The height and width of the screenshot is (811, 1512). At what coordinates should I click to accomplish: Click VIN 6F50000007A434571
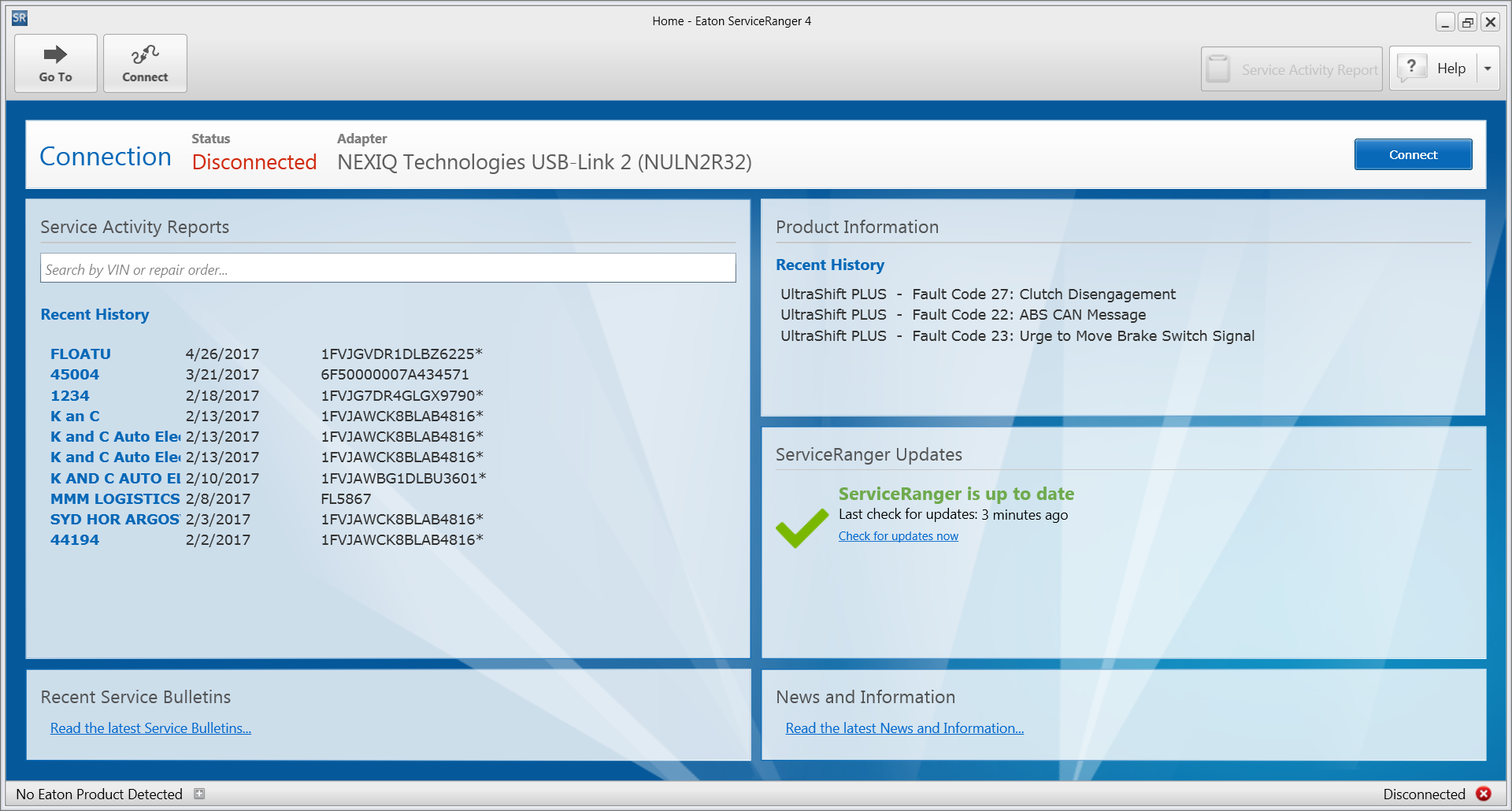395,375
